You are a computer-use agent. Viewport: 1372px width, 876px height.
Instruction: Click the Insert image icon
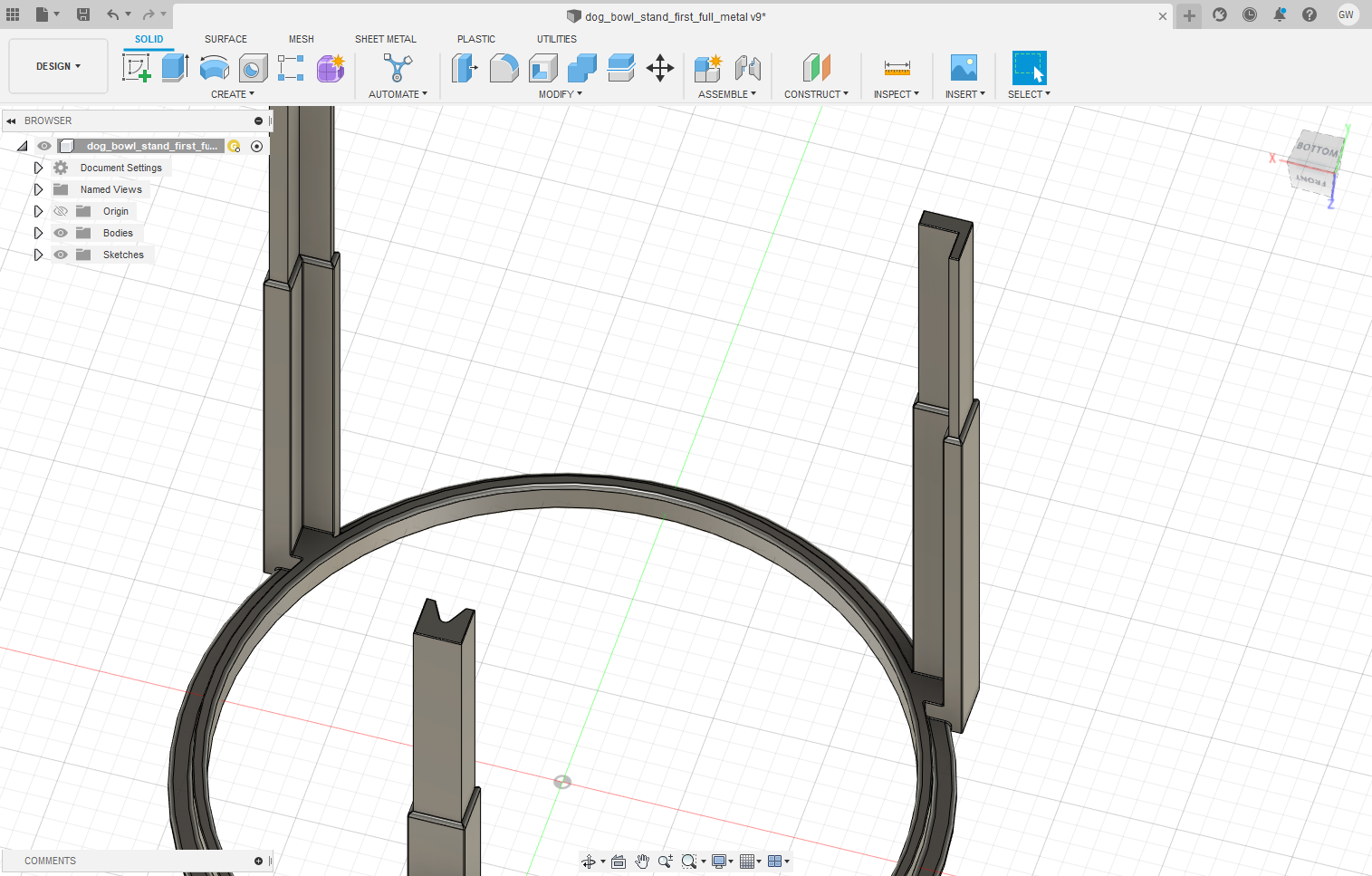tap(964, 68)
